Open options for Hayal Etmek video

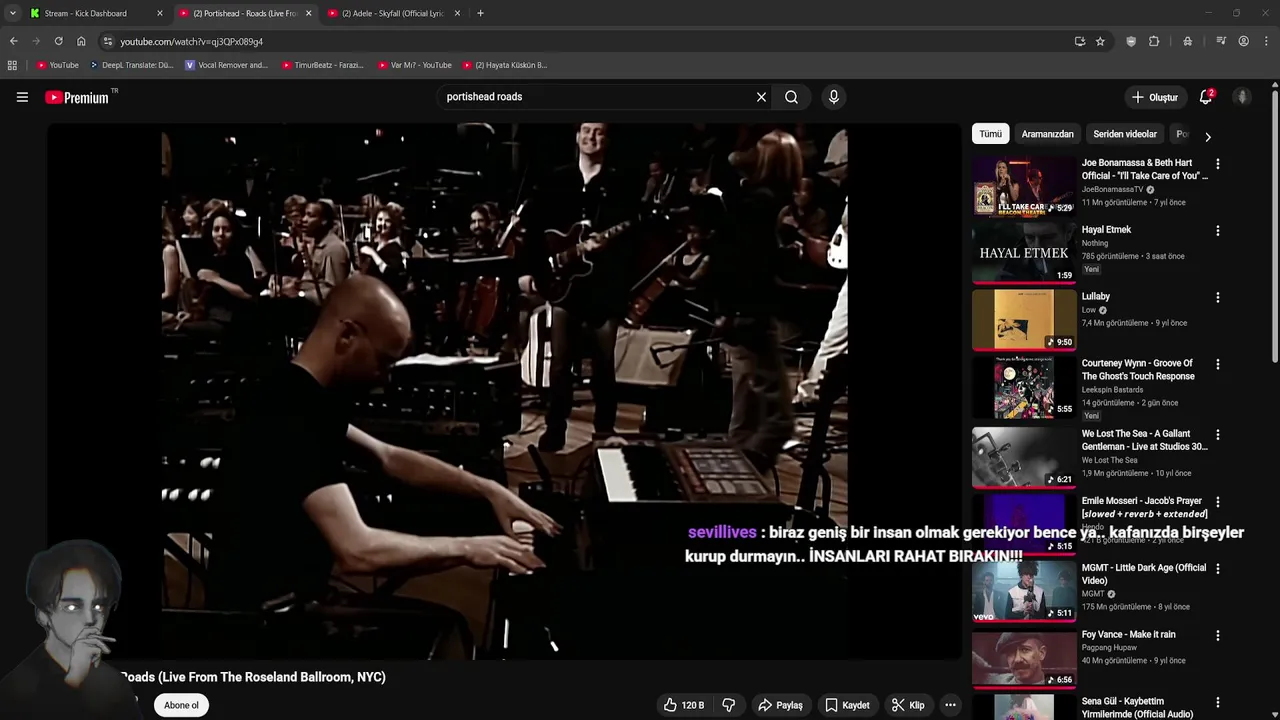[1217, 231]
